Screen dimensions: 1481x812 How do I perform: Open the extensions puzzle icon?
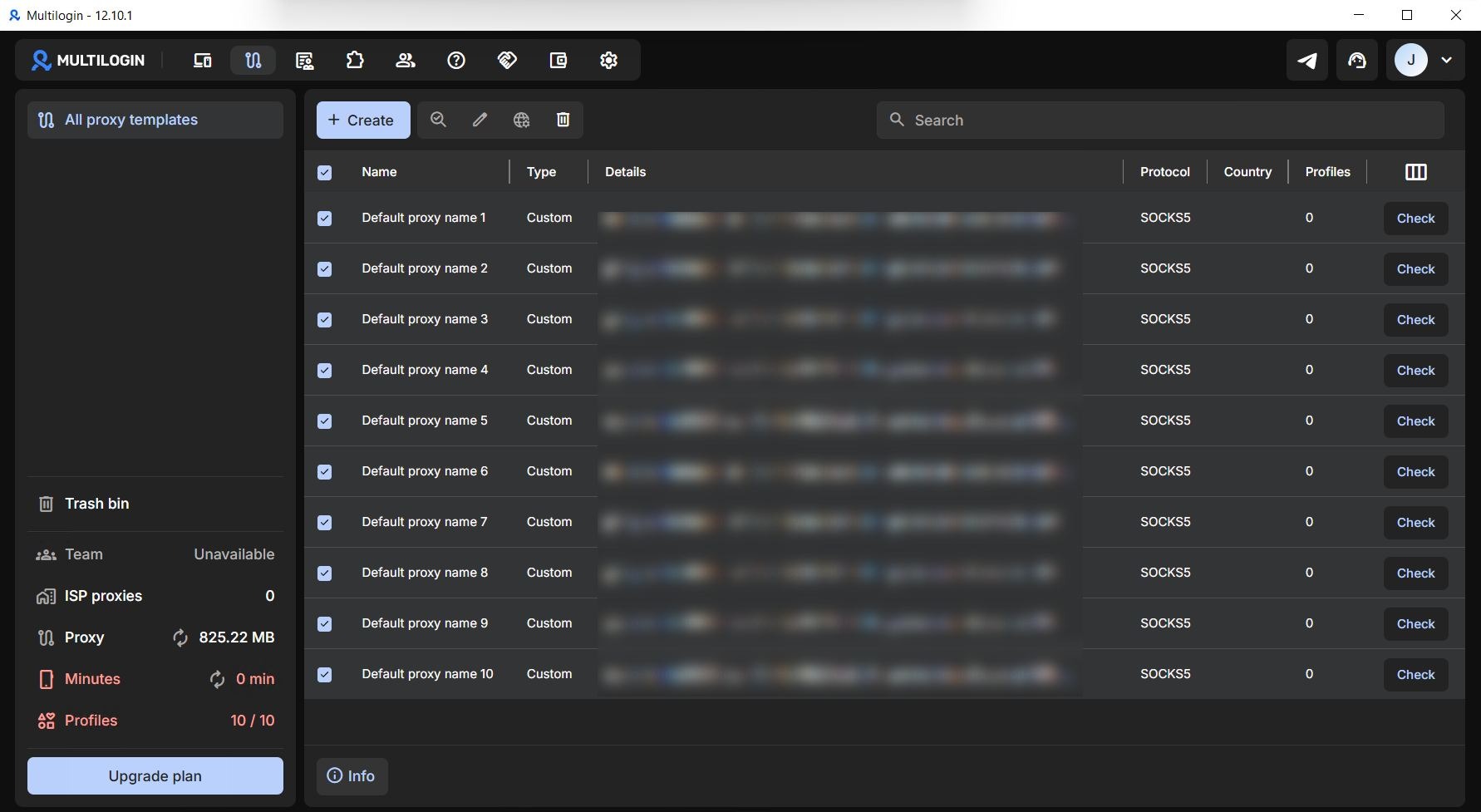pos(355,60)
